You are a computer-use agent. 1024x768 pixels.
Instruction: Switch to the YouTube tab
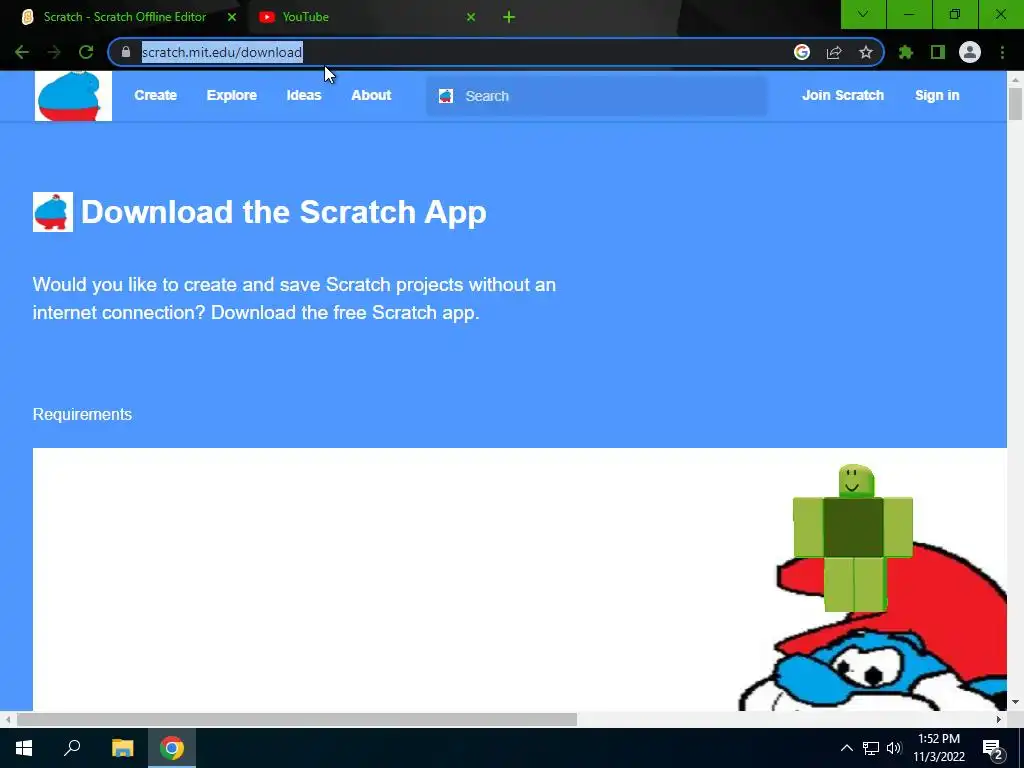tap(367, 17)
